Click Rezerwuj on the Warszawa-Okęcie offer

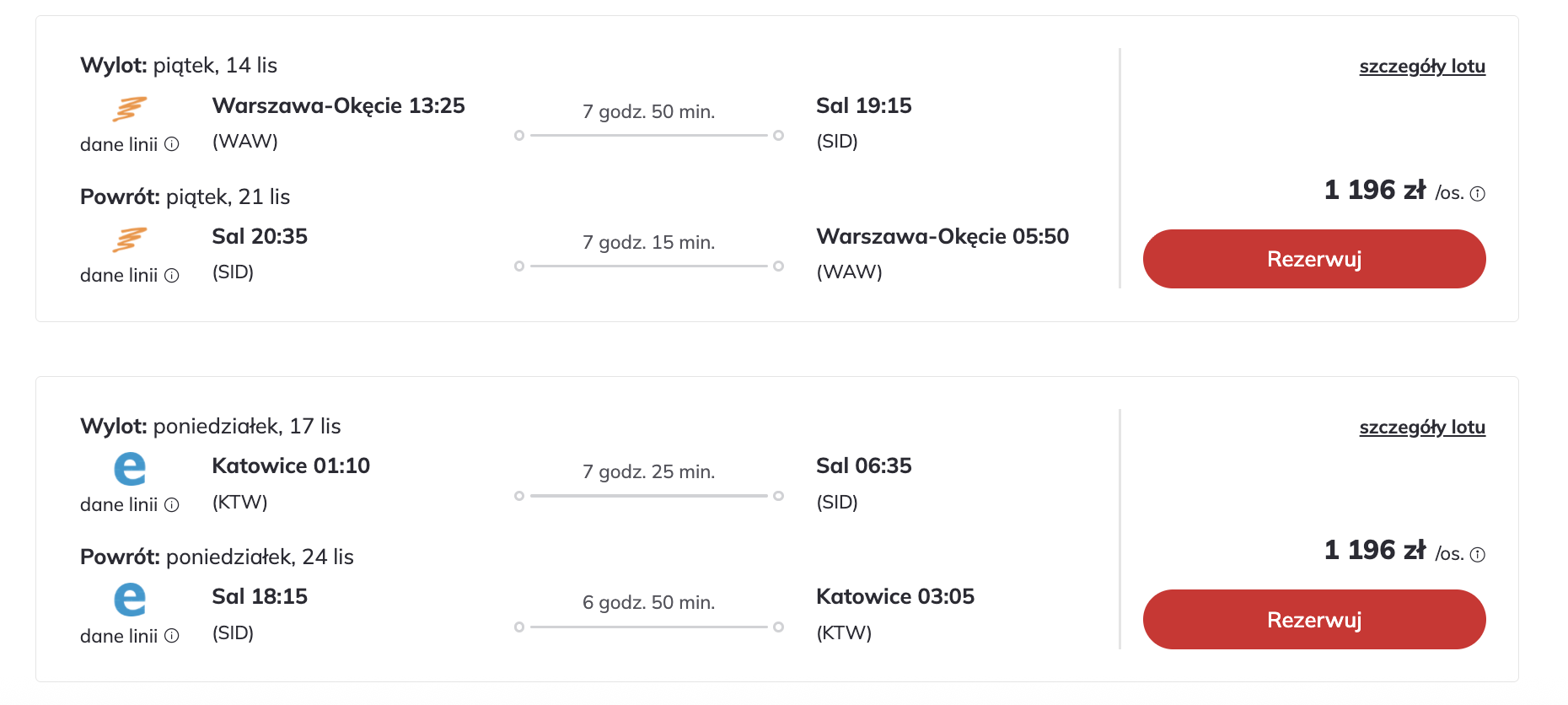click(1313, 259)
